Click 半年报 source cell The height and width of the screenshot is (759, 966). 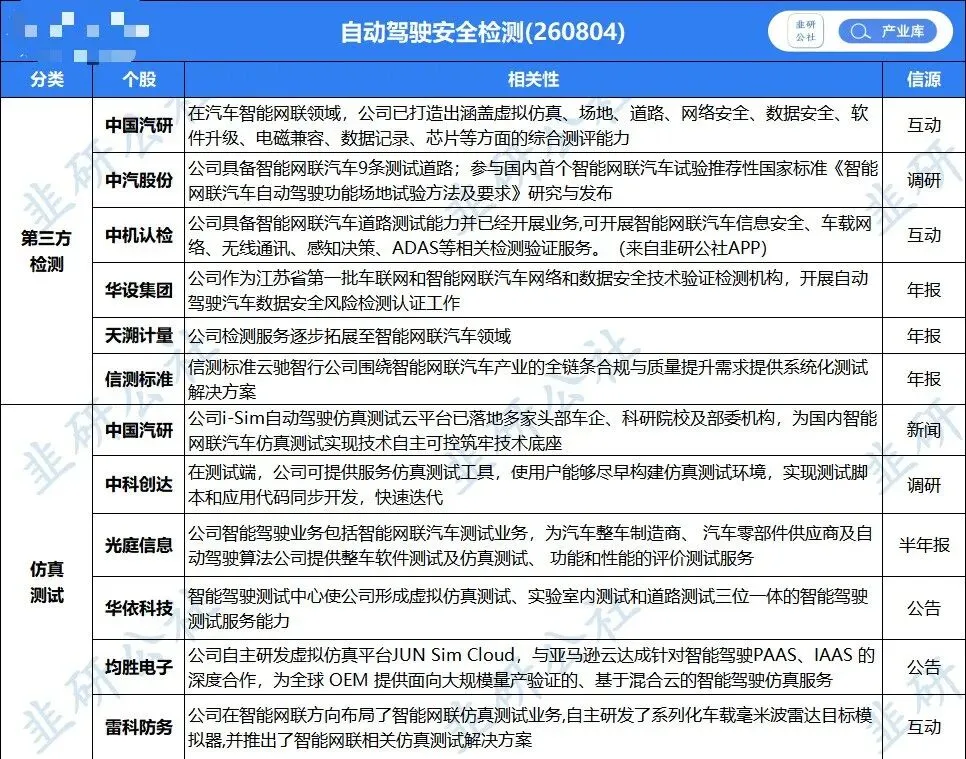(923, 545)
